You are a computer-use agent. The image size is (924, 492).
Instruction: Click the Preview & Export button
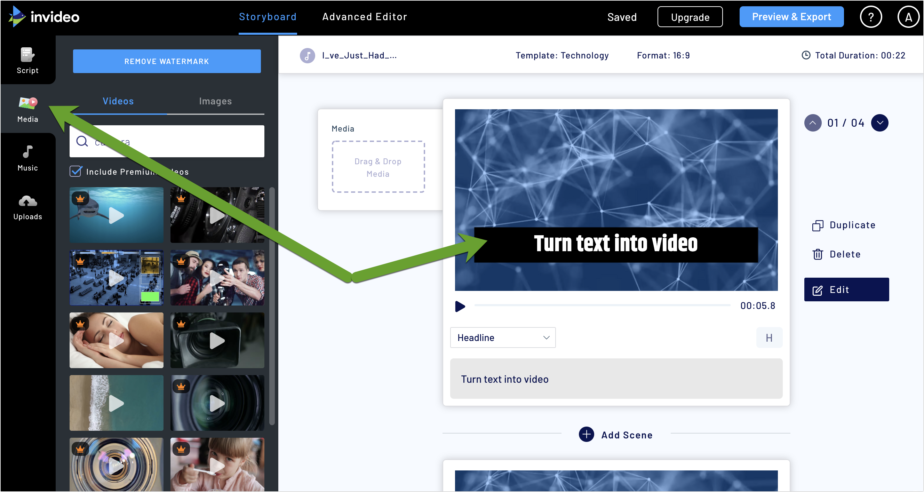[791, 17]
